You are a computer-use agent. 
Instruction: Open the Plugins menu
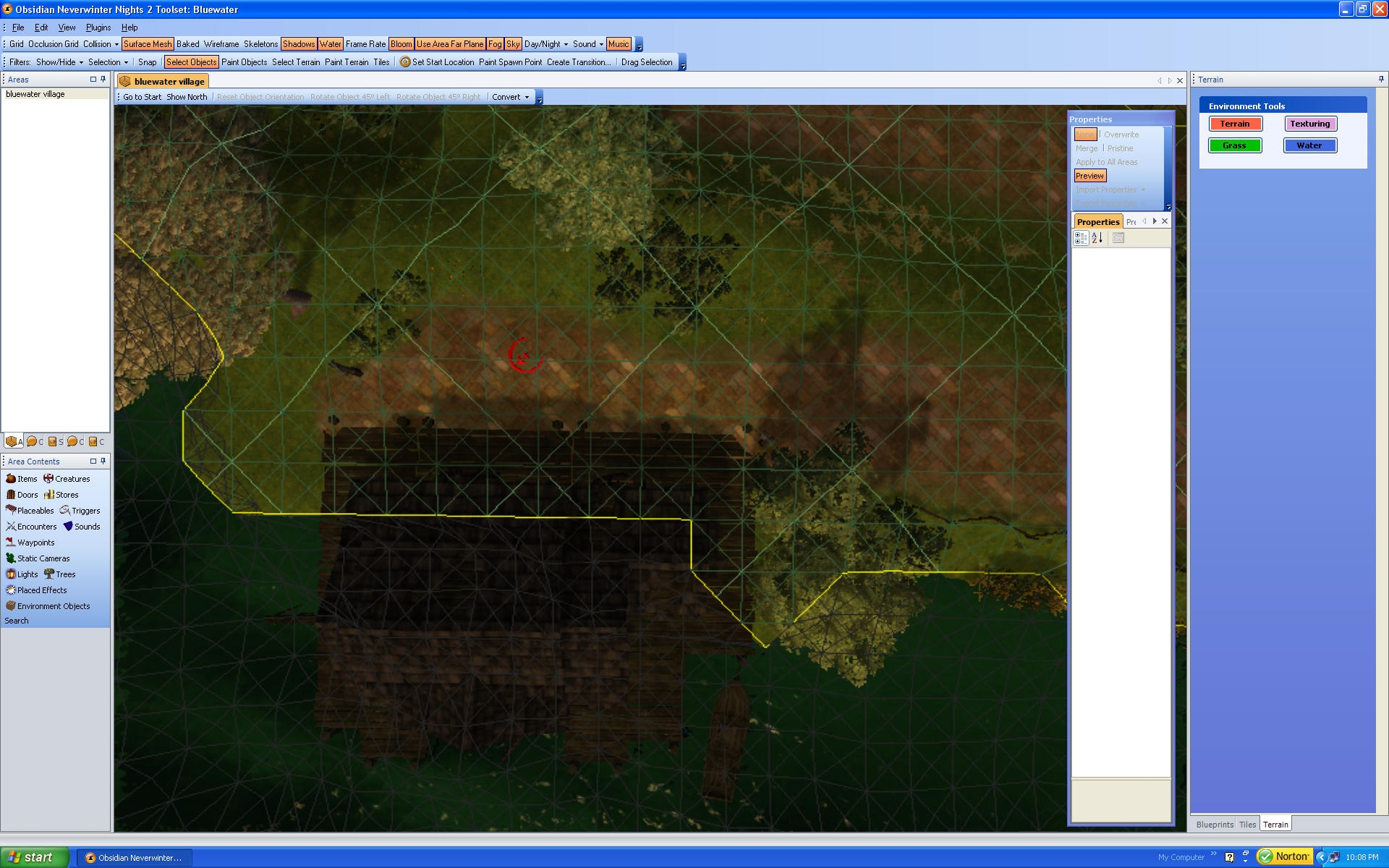(x=98, y=27)
